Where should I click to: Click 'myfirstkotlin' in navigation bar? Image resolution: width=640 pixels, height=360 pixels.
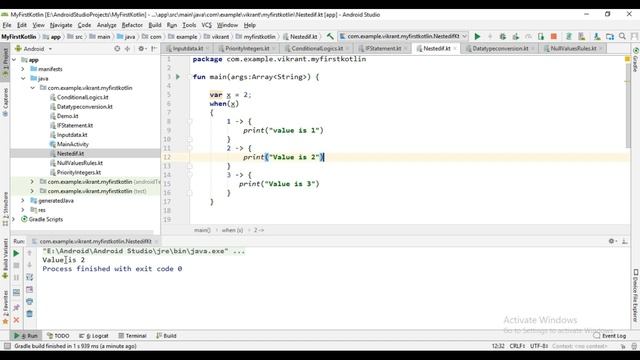point(259,36)
